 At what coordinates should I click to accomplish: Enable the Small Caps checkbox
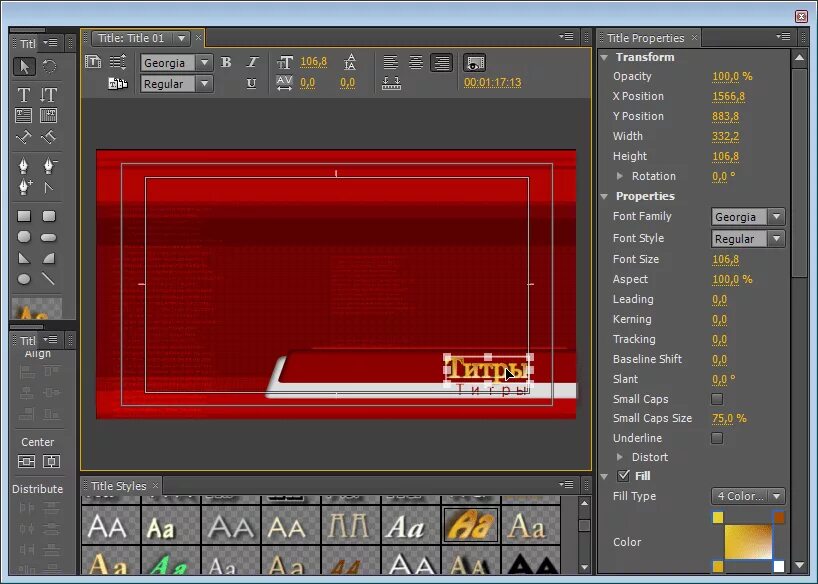(717, 399)
